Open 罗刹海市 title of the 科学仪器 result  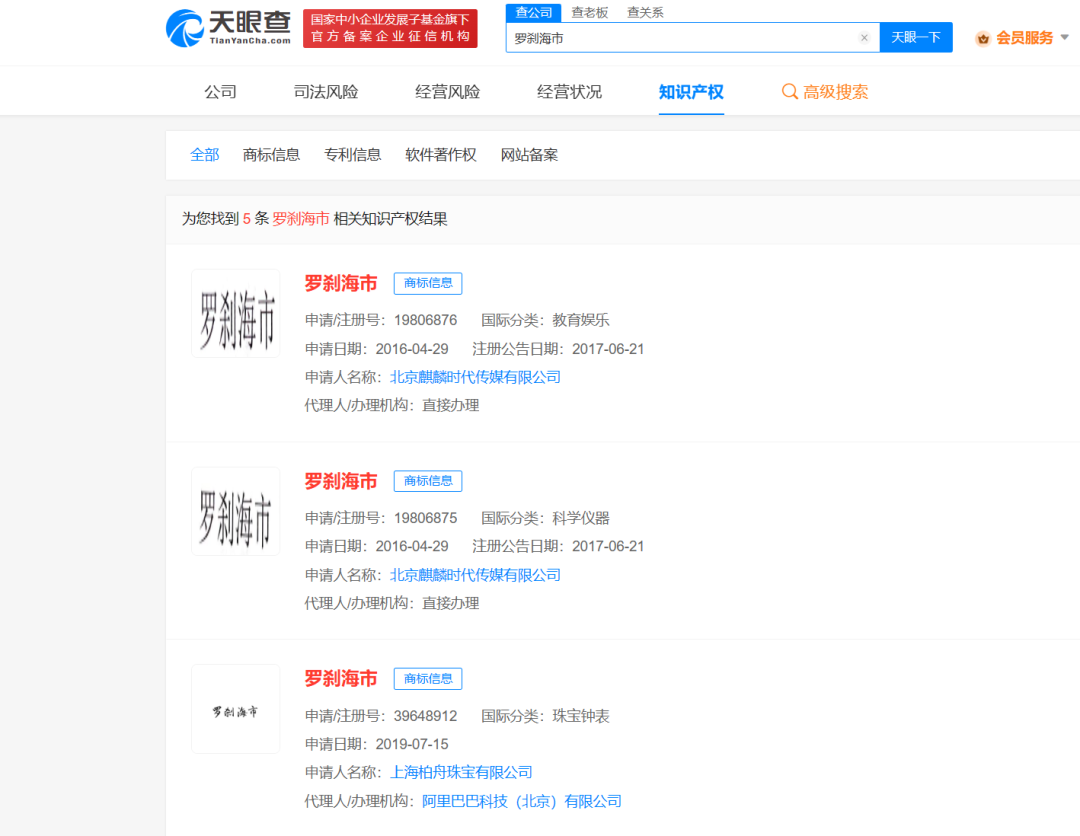pos(341,481)
